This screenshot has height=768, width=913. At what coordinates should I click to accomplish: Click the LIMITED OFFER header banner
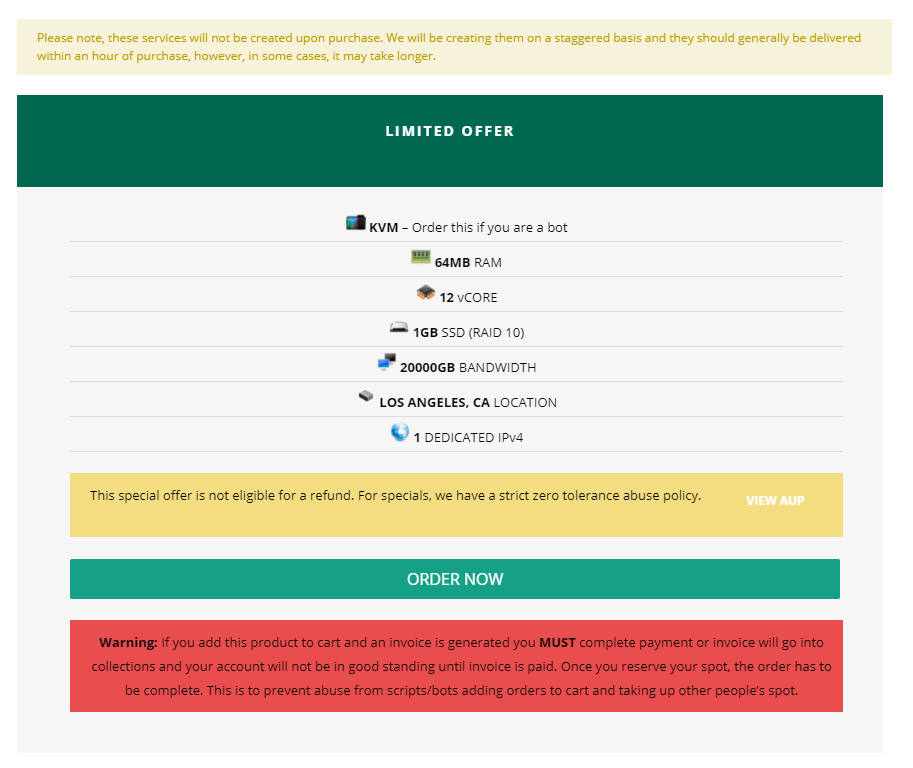[x=450, y=141]
